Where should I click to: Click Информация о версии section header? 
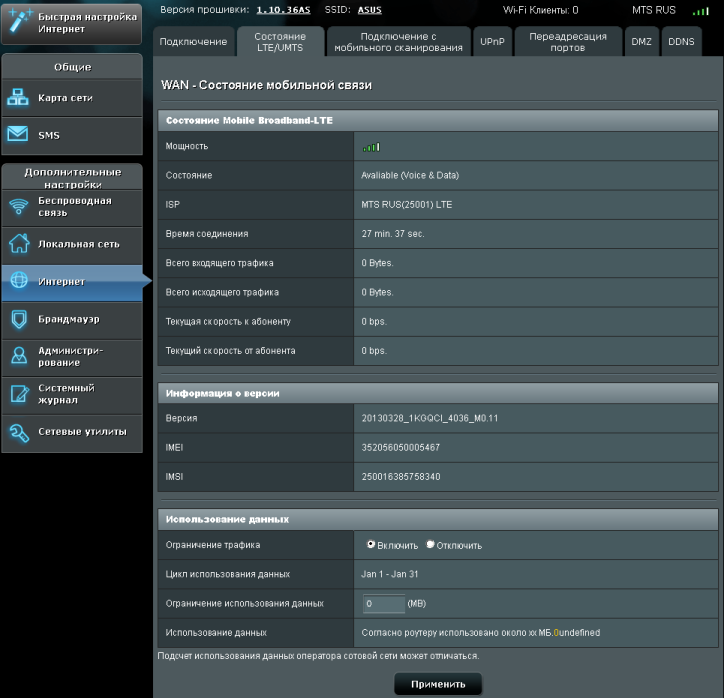point(438,393)
